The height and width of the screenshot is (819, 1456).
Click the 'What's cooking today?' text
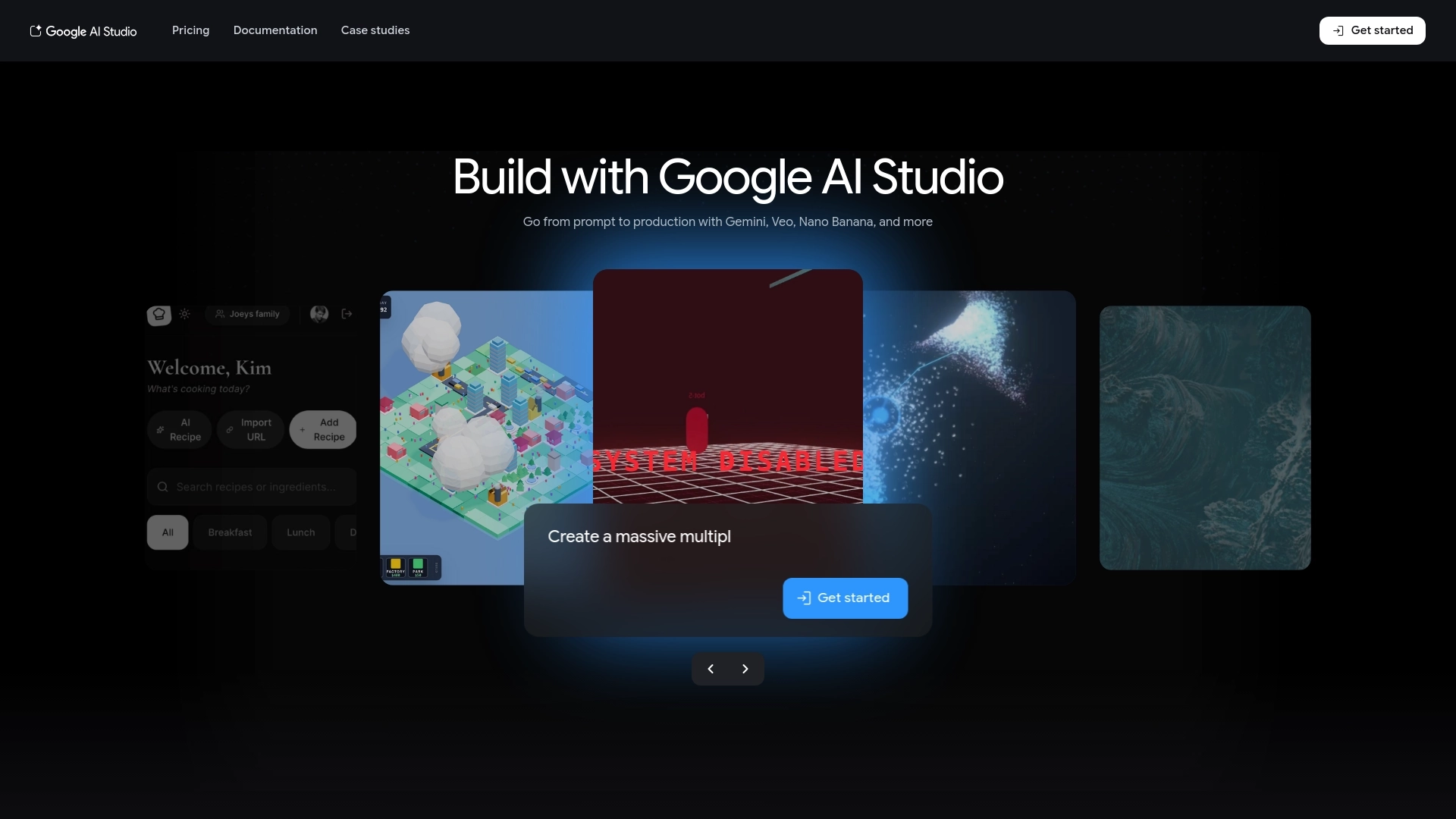coord(198,389)
